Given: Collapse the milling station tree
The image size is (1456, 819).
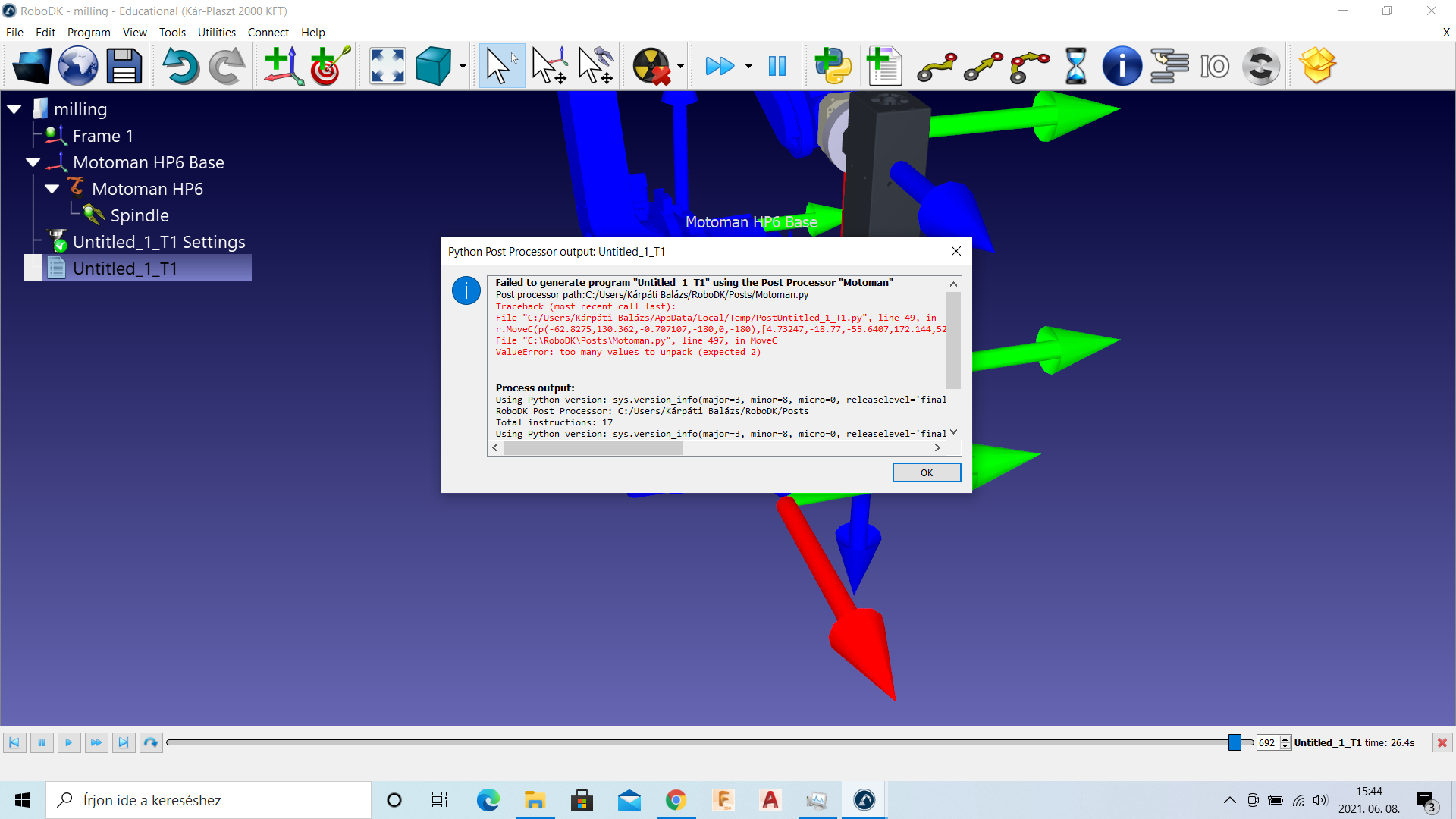Looking at the screenshot, I should [x=14, y=109].
